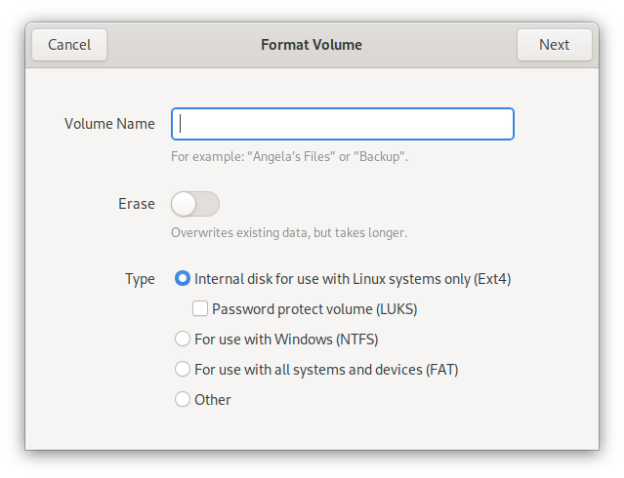Click "For use with Windows (NTFS)" text
Image resolution: width=624 pixels, height=478 pixels.
[x=286, y=339]
